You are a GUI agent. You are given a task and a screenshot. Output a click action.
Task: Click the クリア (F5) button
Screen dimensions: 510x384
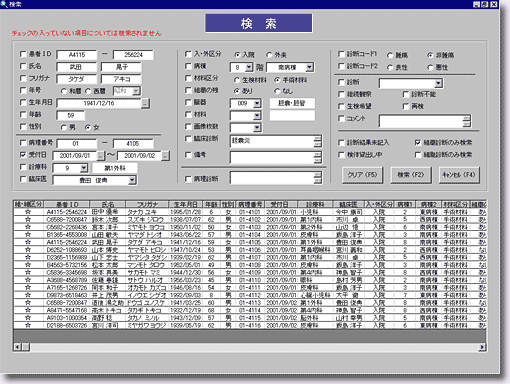[x=362, y=175]
